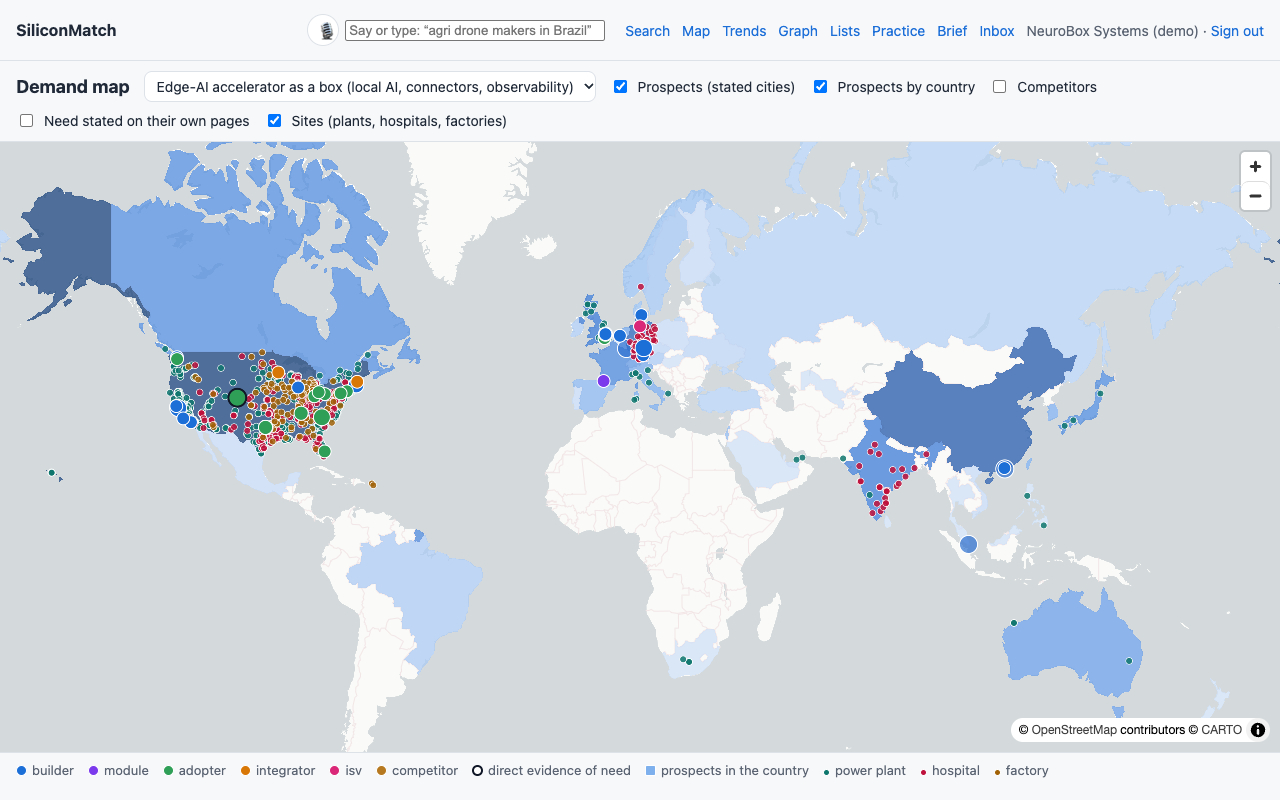Uncheck Prospects (stated cities)
The width and height of the screenshot is (1280, 800).
[x=621, y=87]
